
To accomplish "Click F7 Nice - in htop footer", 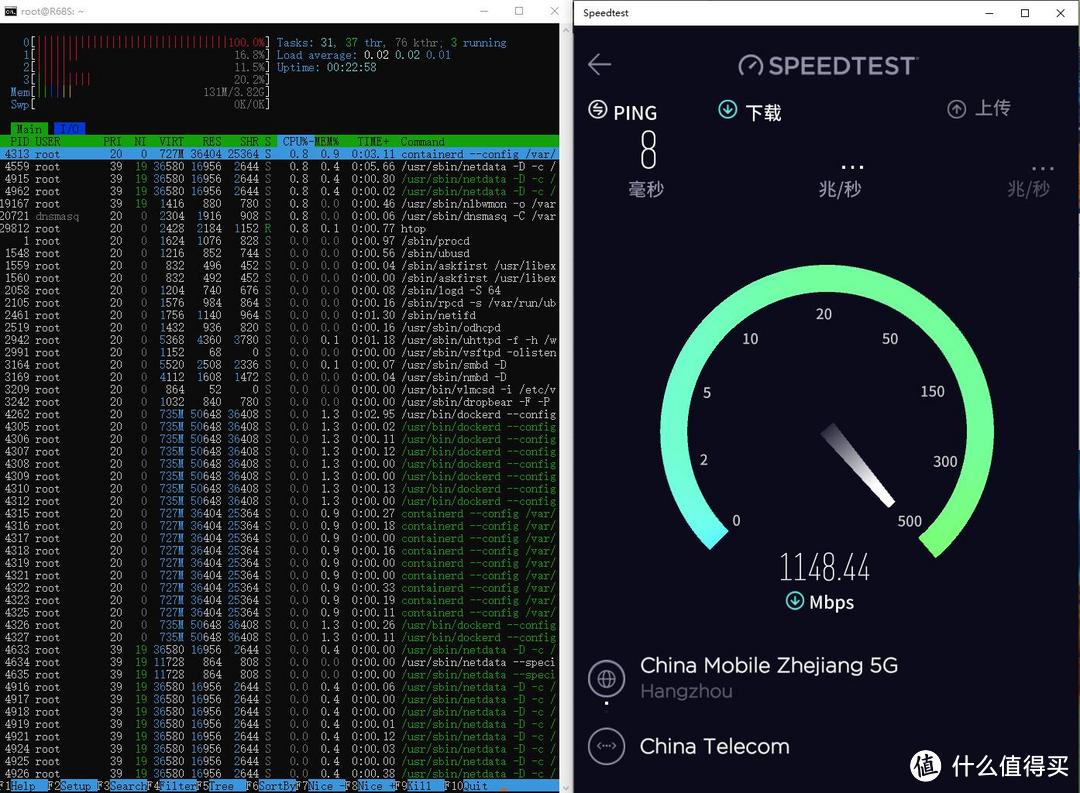I will click(320, 786).
